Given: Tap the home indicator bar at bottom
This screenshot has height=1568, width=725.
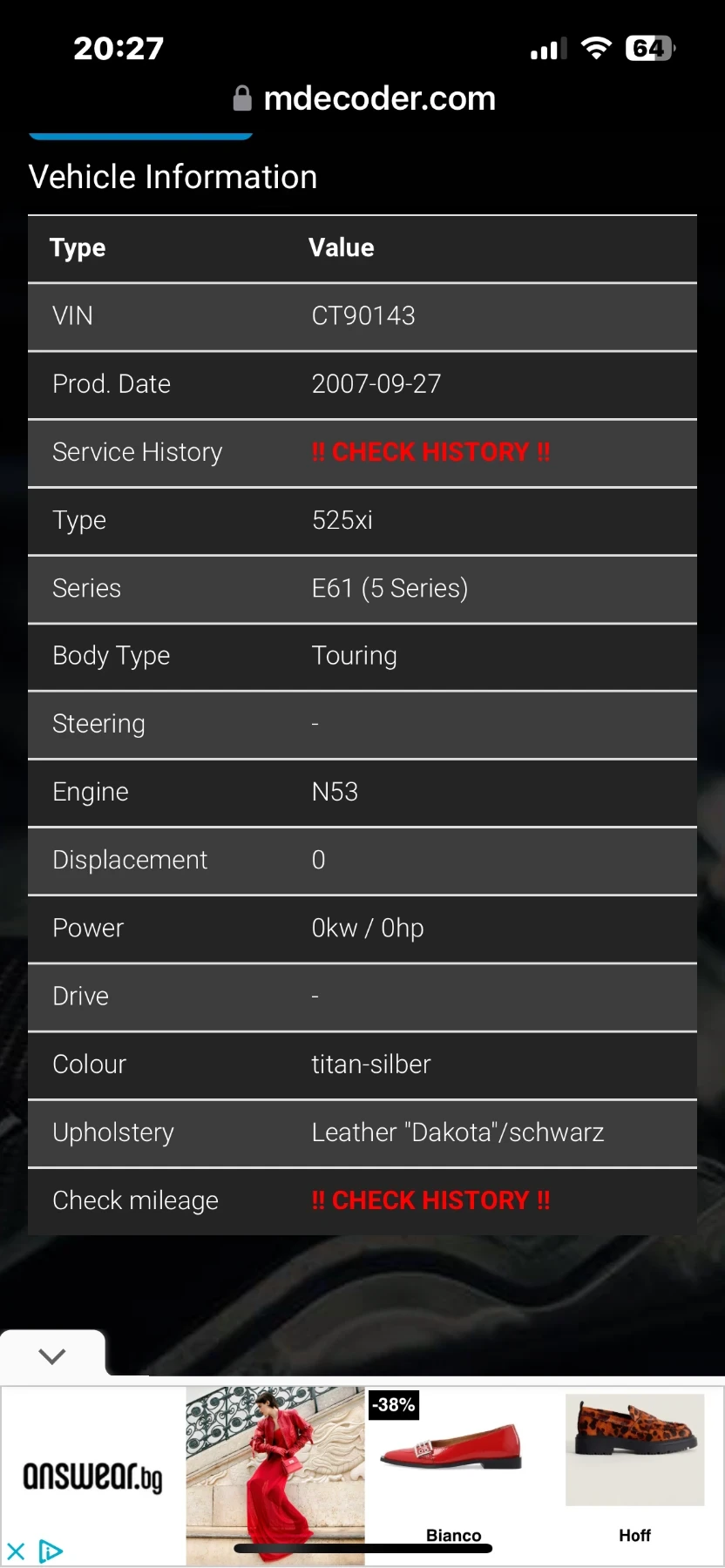Looking at the screenshot, I should (x=362, y=1548).
